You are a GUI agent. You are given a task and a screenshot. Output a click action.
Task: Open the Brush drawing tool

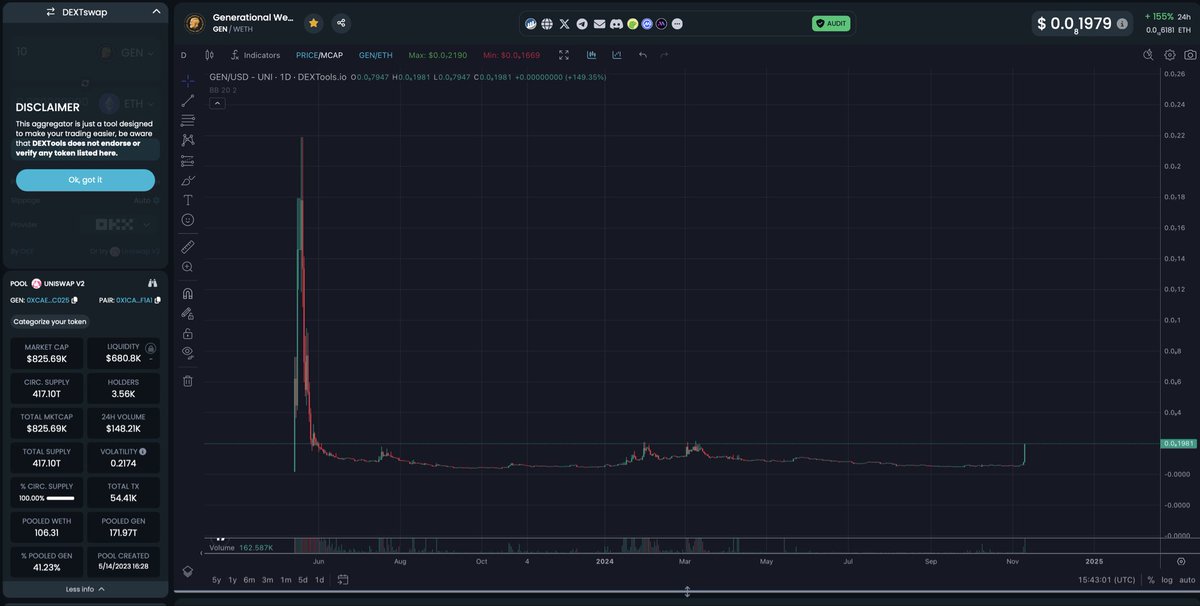pyautogui.click(x=187, y=180)
